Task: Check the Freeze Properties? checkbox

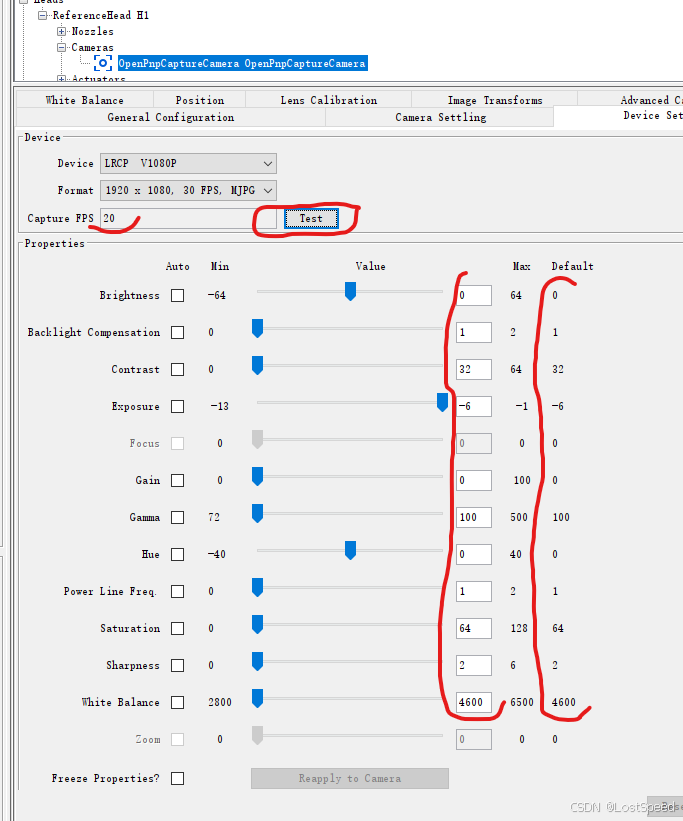Action: (178, 779)
